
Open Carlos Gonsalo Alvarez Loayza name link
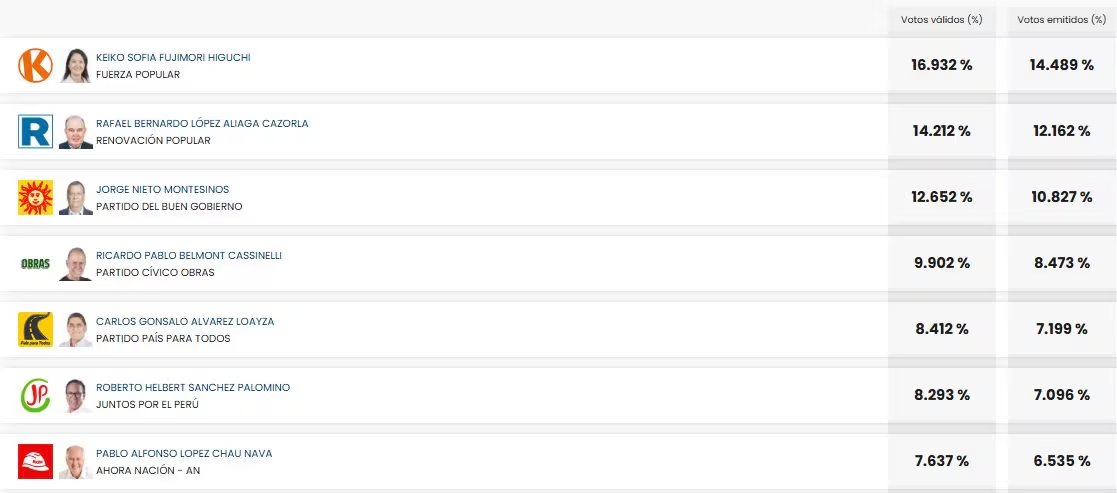click(185, 322)
